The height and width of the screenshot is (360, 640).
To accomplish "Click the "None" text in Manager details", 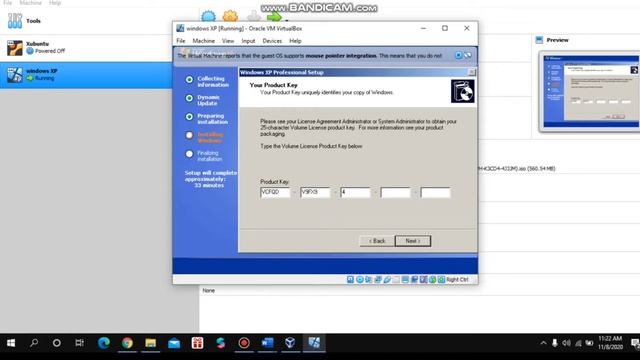I will (209, 291).
